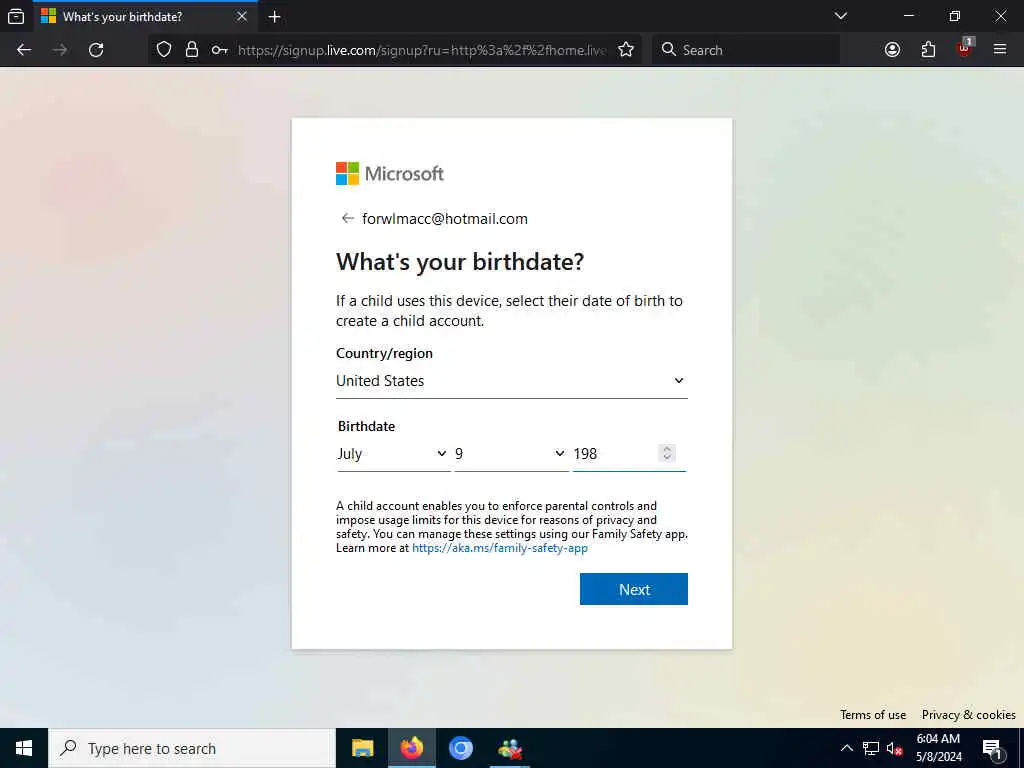Viewport: 1024px width, 768px height.
Task: Open the birth day dropdown showing 9
Action: coord(511,454)
